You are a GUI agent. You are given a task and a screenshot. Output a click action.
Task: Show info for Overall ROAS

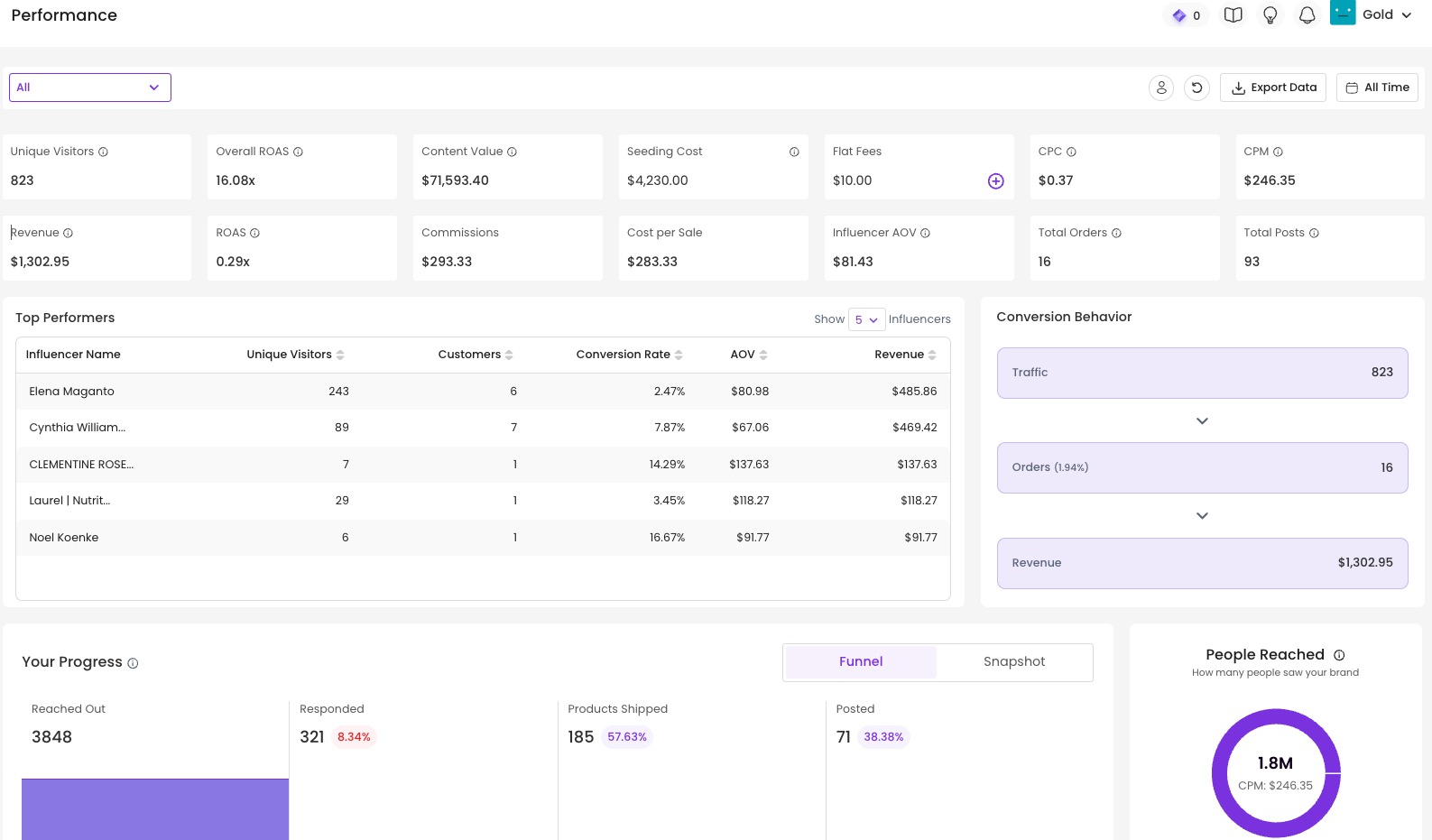(298, 152)
